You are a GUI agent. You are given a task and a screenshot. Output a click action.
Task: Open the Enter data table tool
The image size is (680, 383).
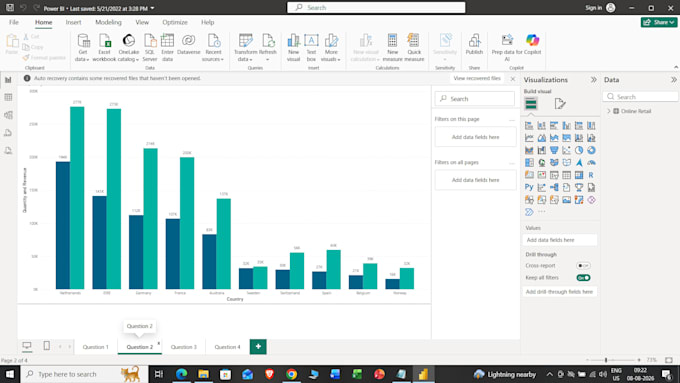[x=167, y=47]
